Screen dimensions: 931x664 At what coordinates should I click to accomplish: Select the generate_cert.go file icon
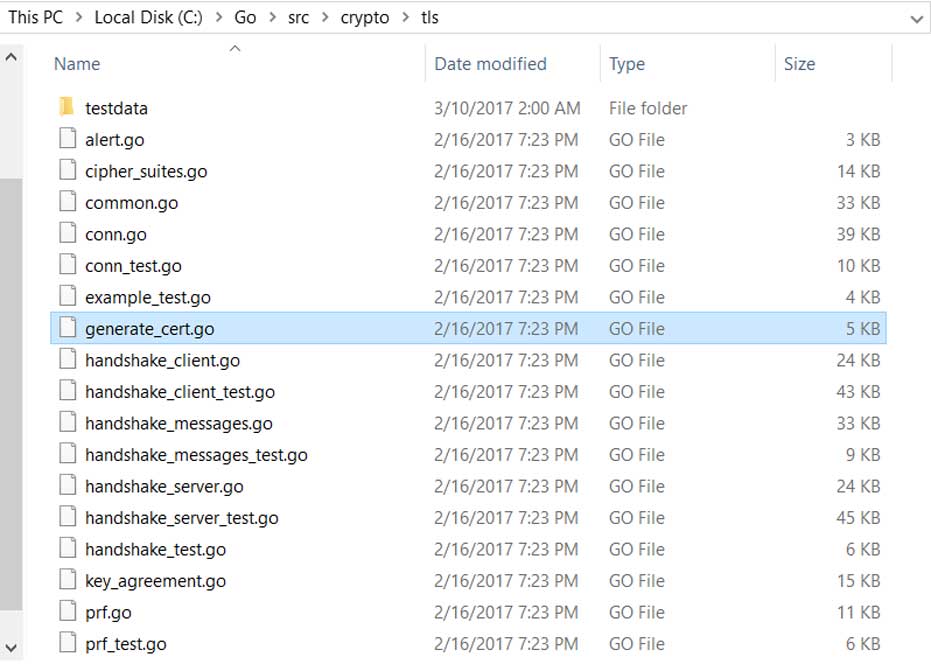[68, 327]
